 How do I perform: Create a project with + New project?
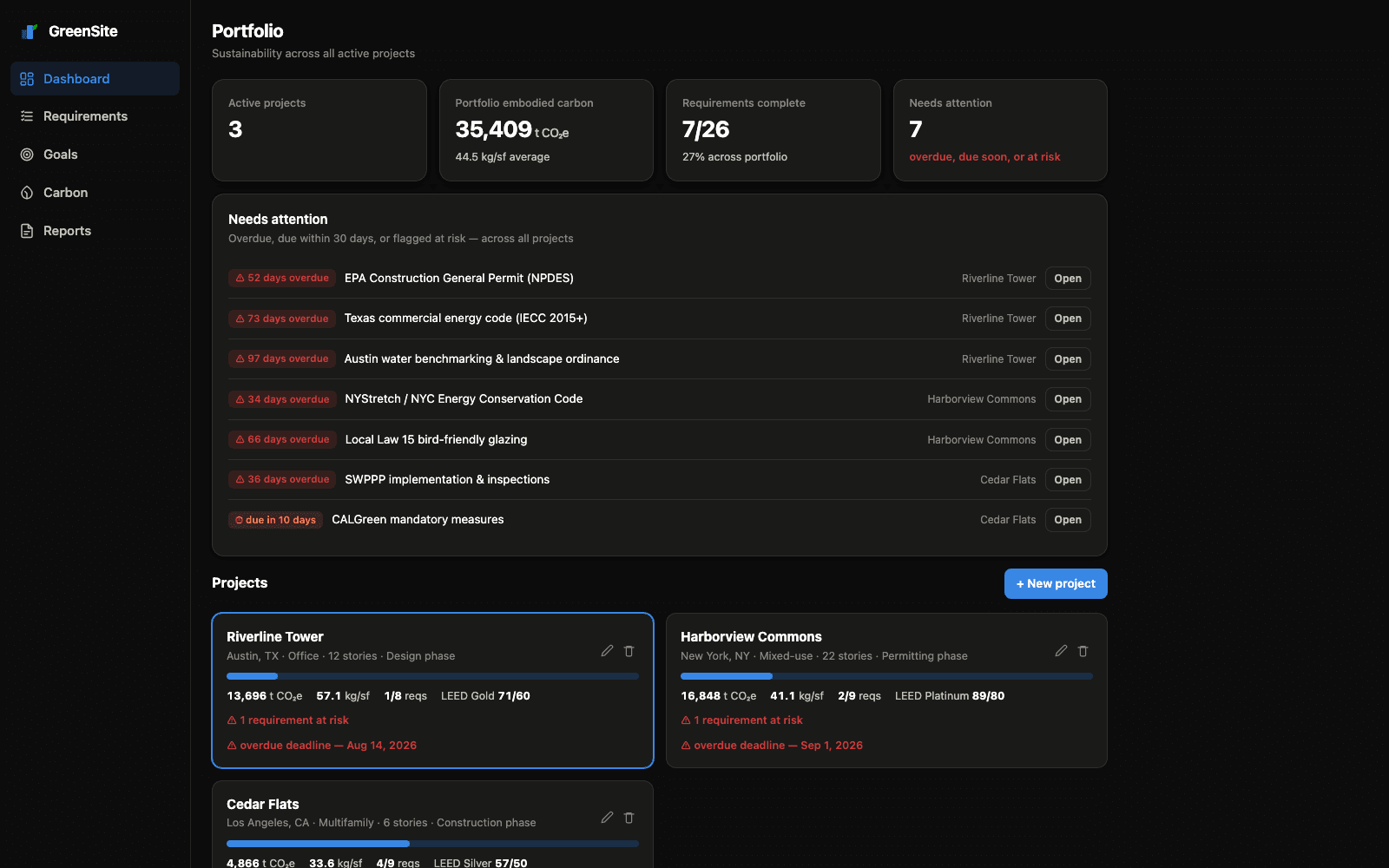pyautogui.click(x=1056, y=583)
